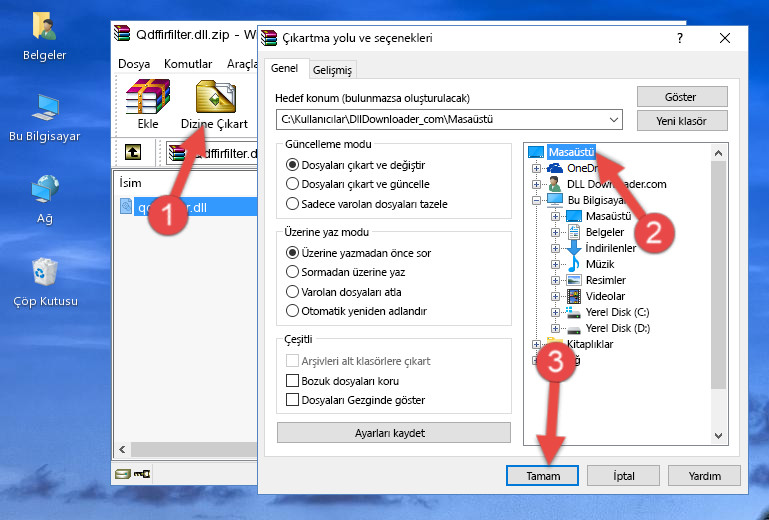Select the Ağ desktop network icon

pos(44,199)
